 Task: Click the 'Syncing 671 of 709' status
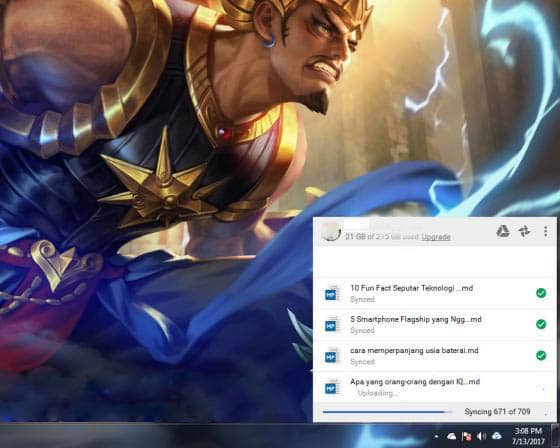497,412
